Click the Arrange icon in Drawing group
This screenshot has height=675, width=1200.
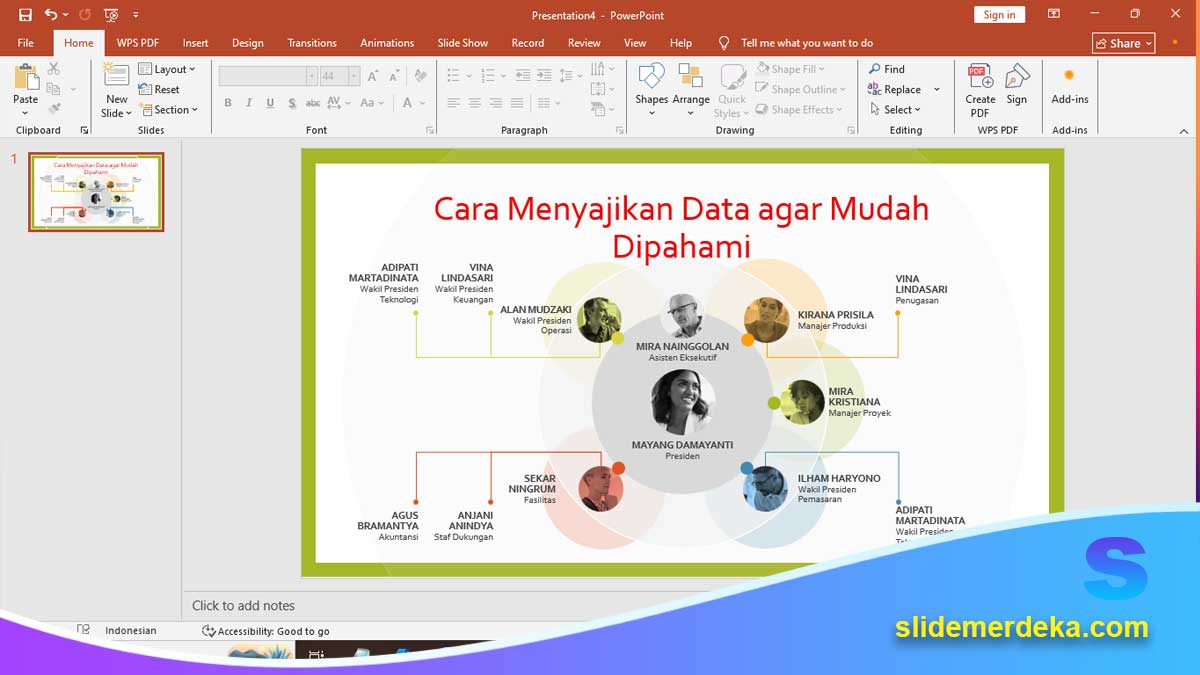(690, 77)
